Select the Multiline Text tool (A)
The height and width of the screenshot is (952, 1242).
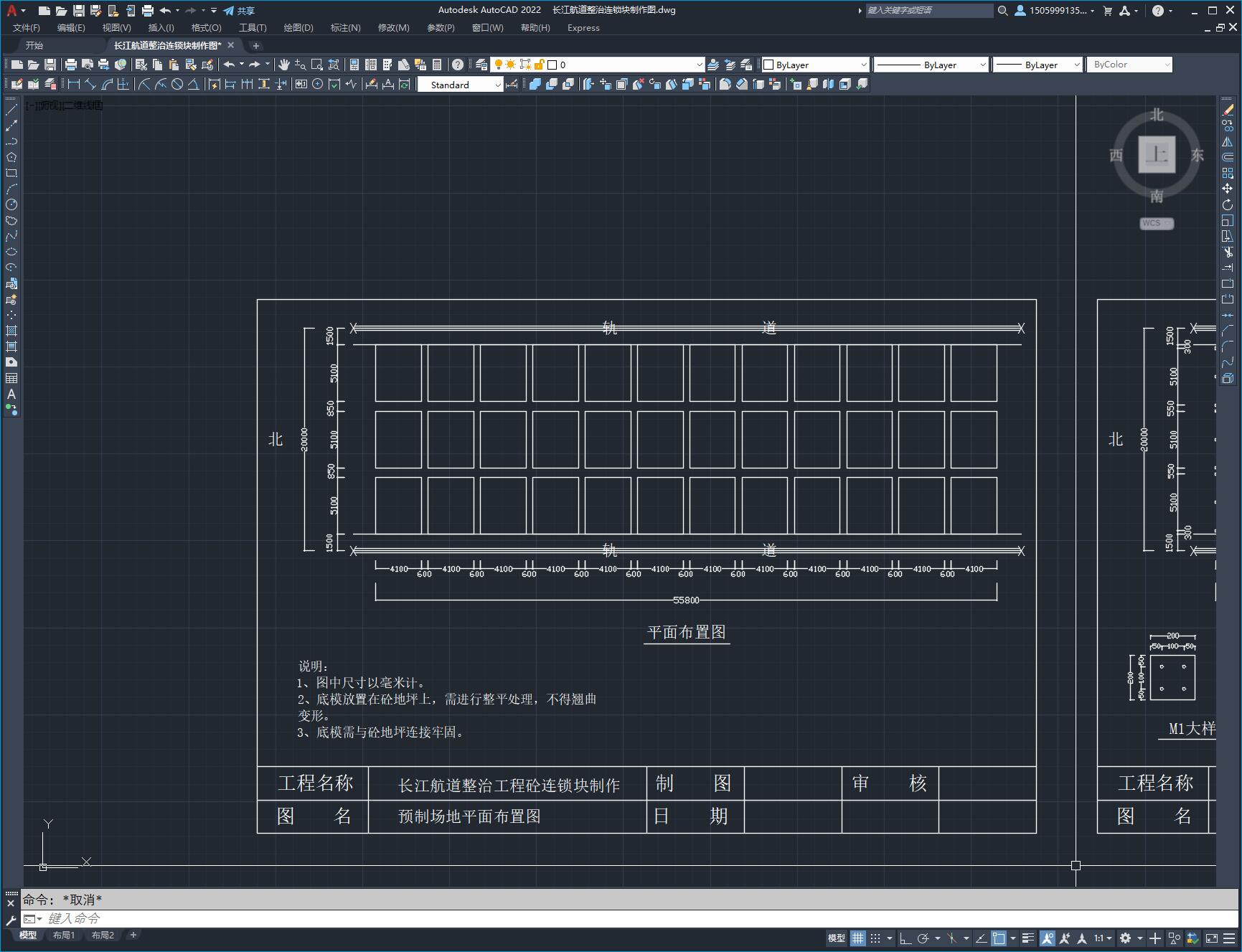coord(11,394)
